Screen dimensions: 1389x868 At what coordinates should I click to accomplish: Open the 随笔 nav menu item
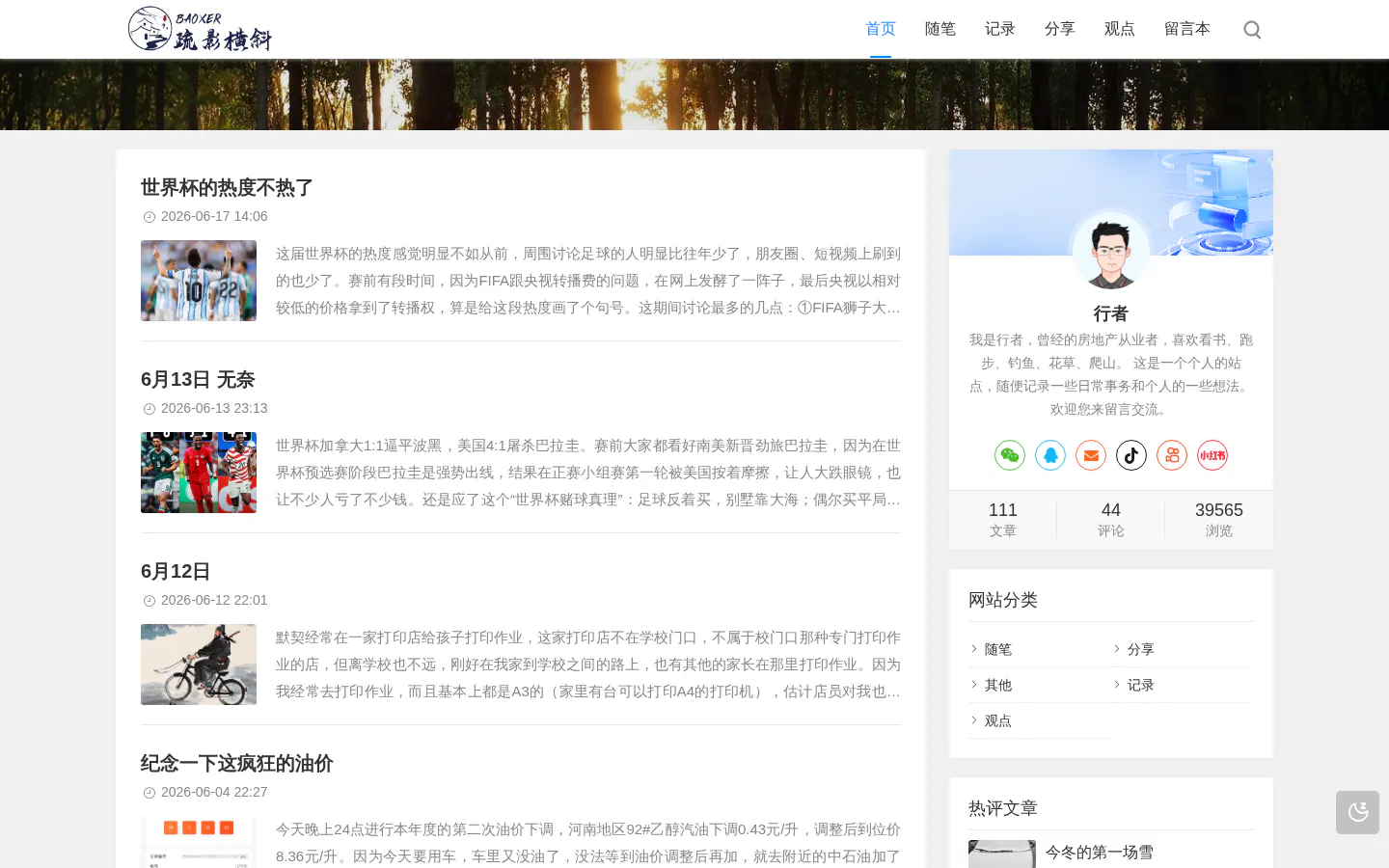pos(940,29)
